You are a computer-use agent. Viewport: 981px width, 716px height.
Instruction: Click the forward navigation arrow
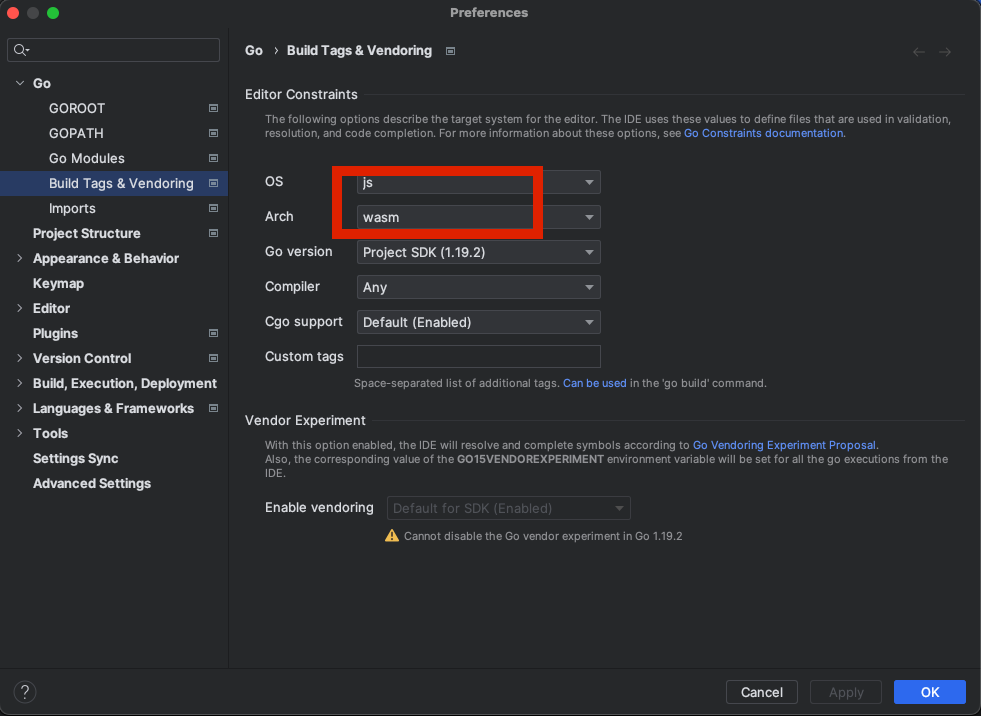944,52
